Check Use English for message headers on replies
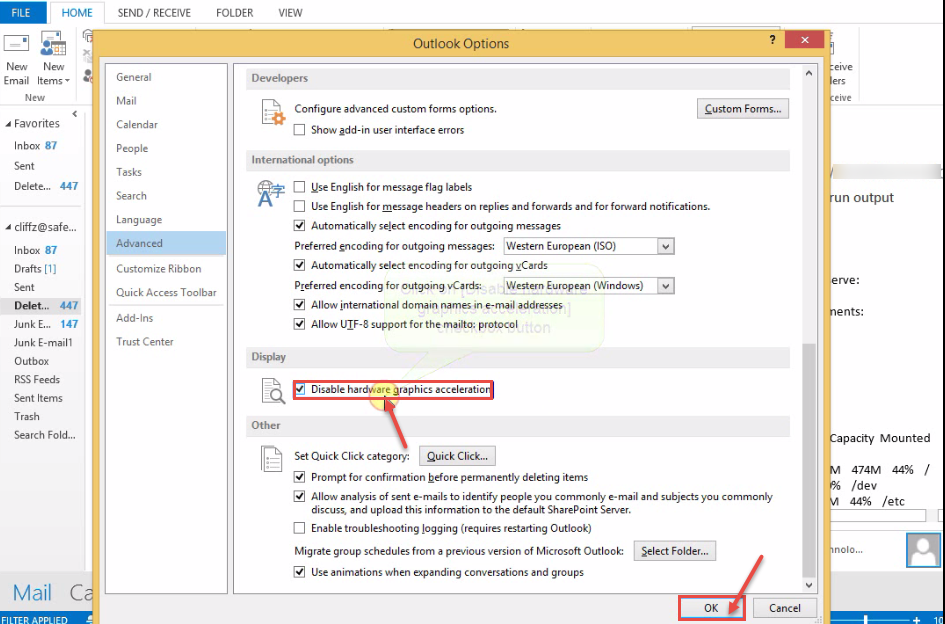 click(299, 206)
